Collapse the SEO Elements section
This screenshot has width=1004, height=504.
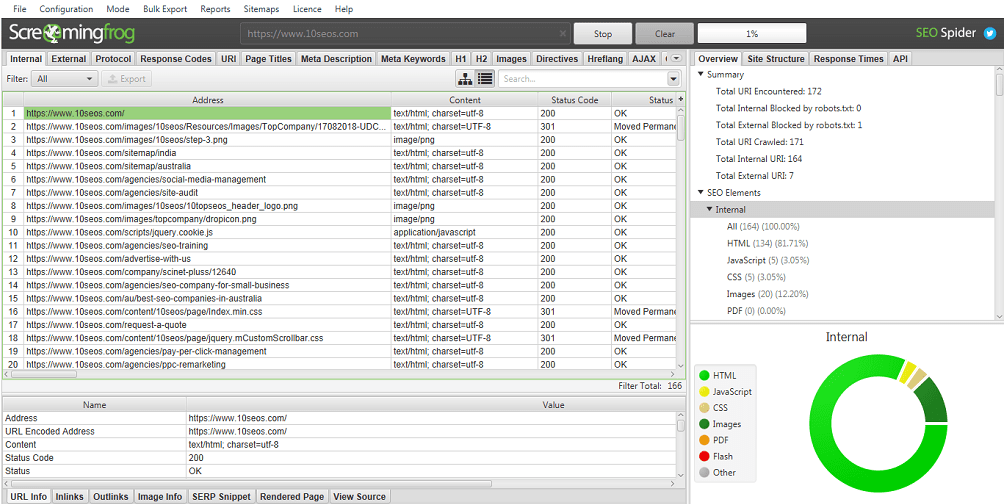[701, 192]
